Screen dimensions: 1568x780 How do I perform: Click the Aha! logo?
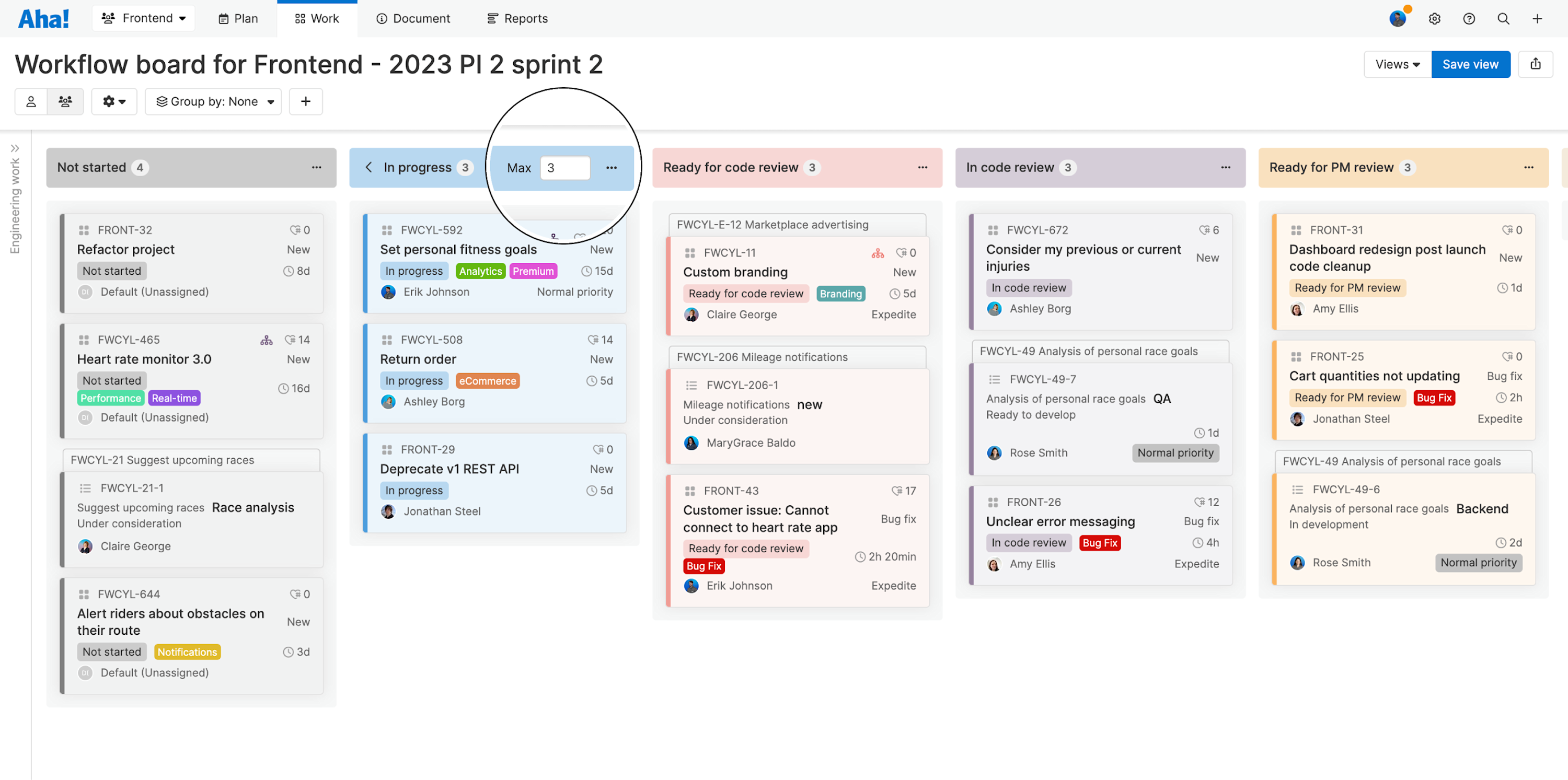click(43, 18)
